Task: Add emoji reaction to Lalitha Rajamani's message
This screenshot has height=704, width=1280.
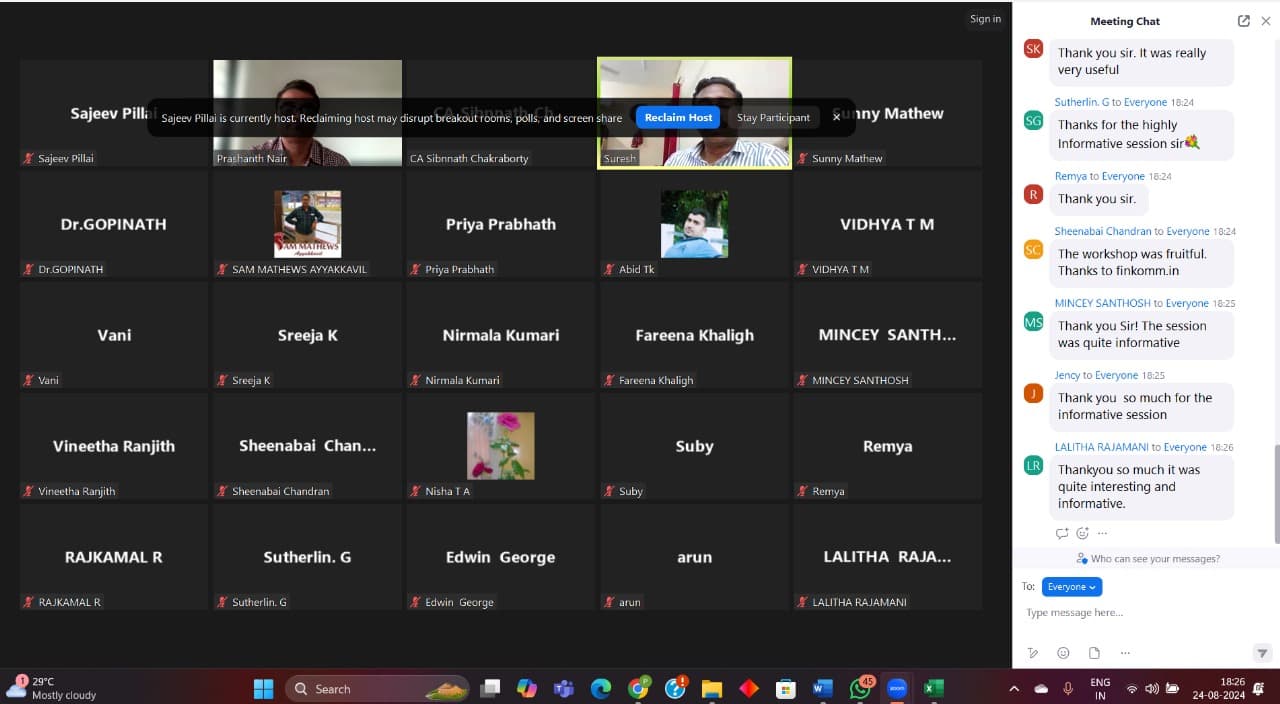Action: click(1082, 533)
